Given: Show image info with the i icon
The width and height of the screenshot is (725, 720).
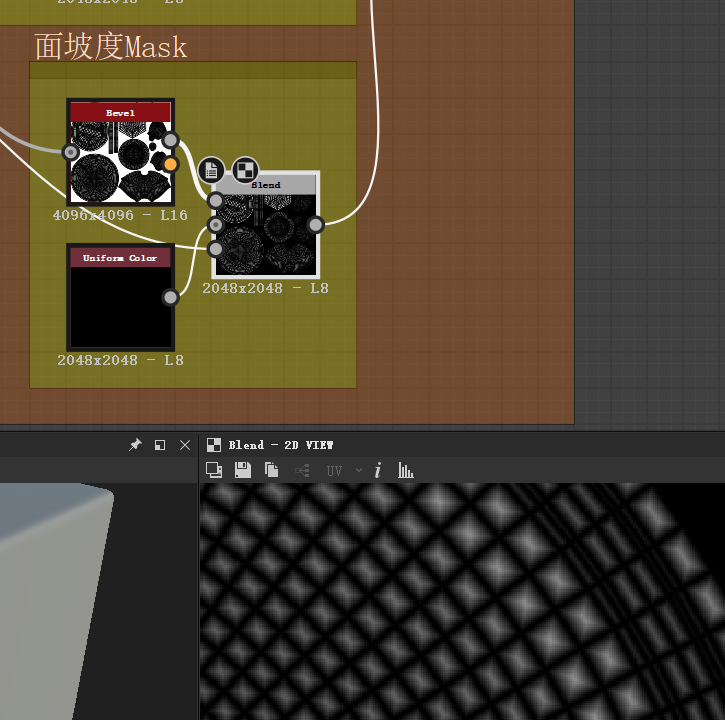Looking at the screenshot, I should pyautogui.click(x=378, y=470).
